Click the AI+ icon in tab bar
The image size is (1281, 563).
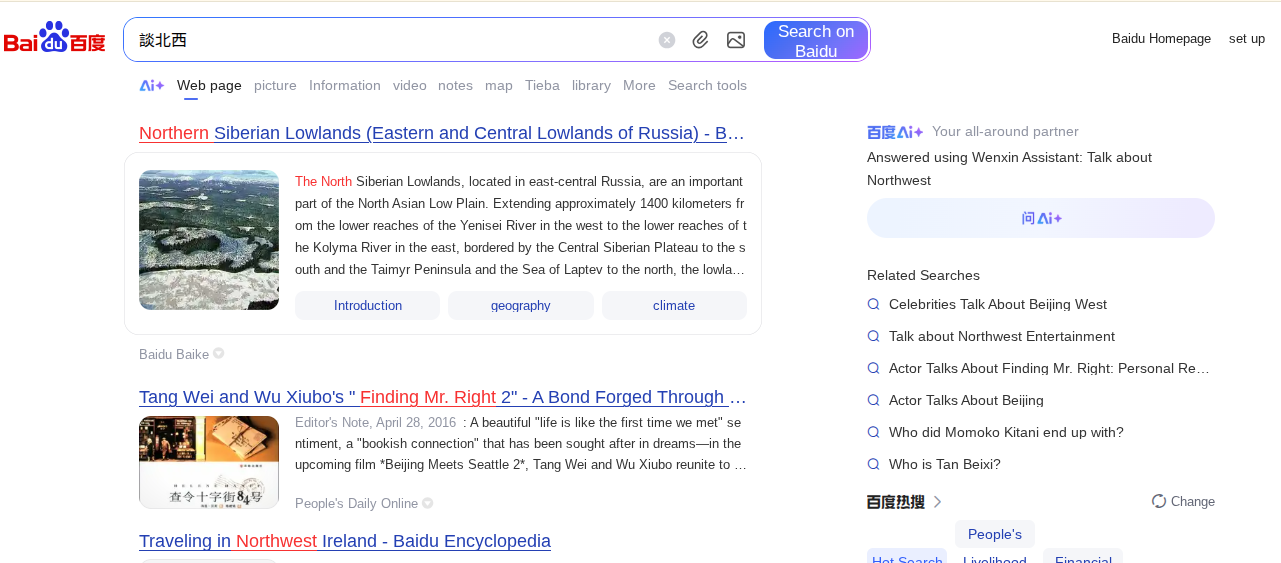152,86
